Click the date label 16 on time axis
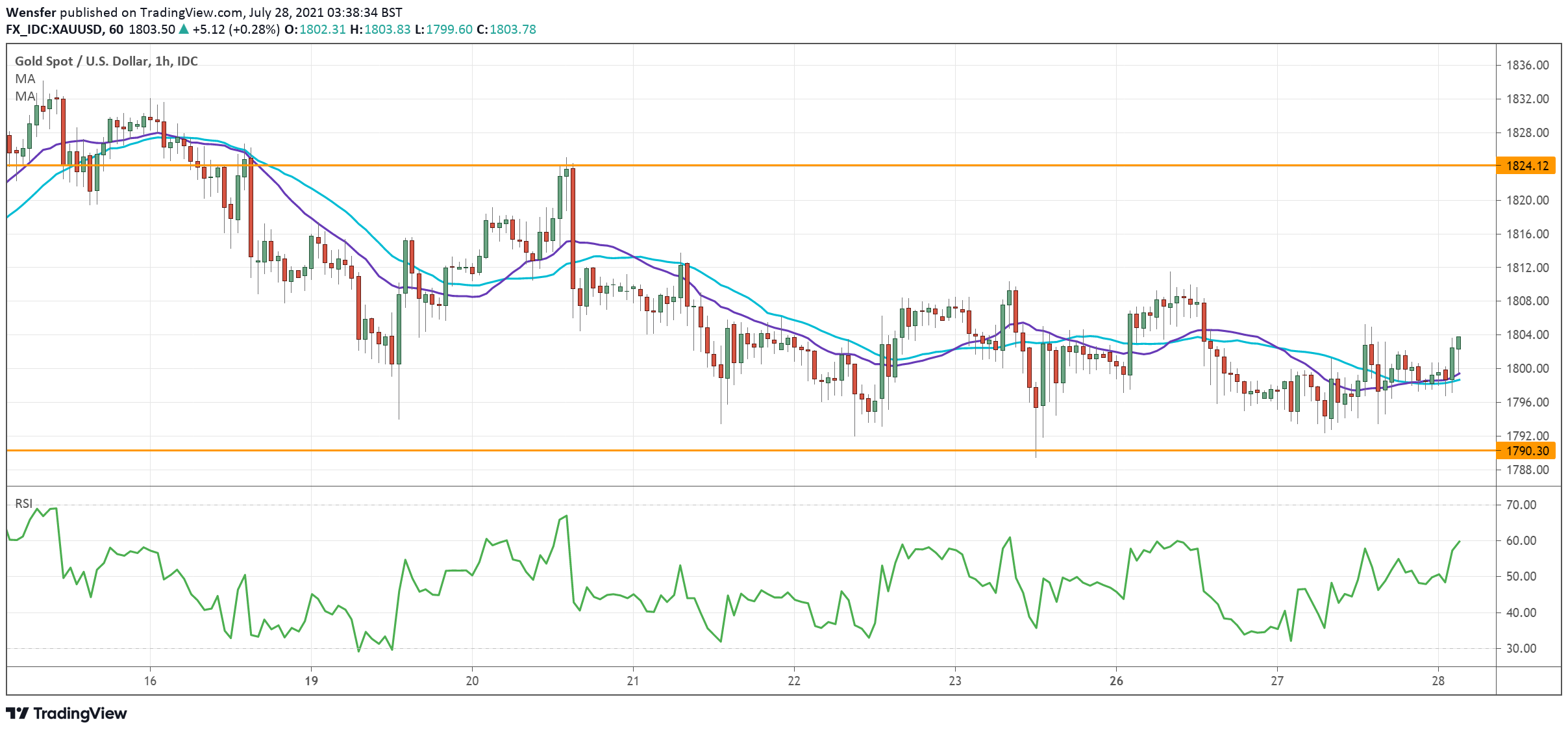The image size is (1568, 732). 150,681
